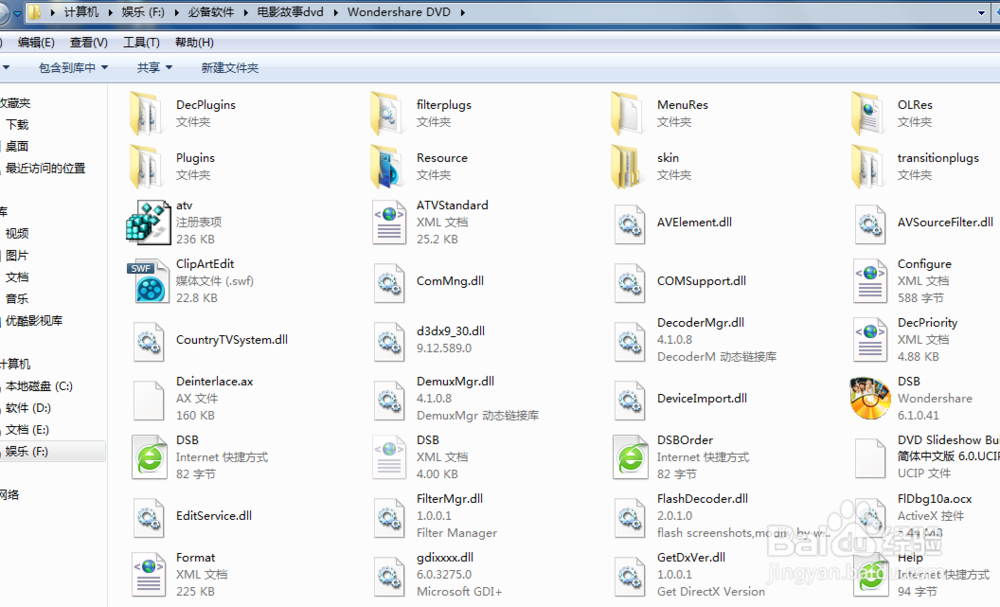The height and width of the screenshot is (607, 1000).
Task: Open the transitionplugs folder icon
Action: tap(867, 167)
